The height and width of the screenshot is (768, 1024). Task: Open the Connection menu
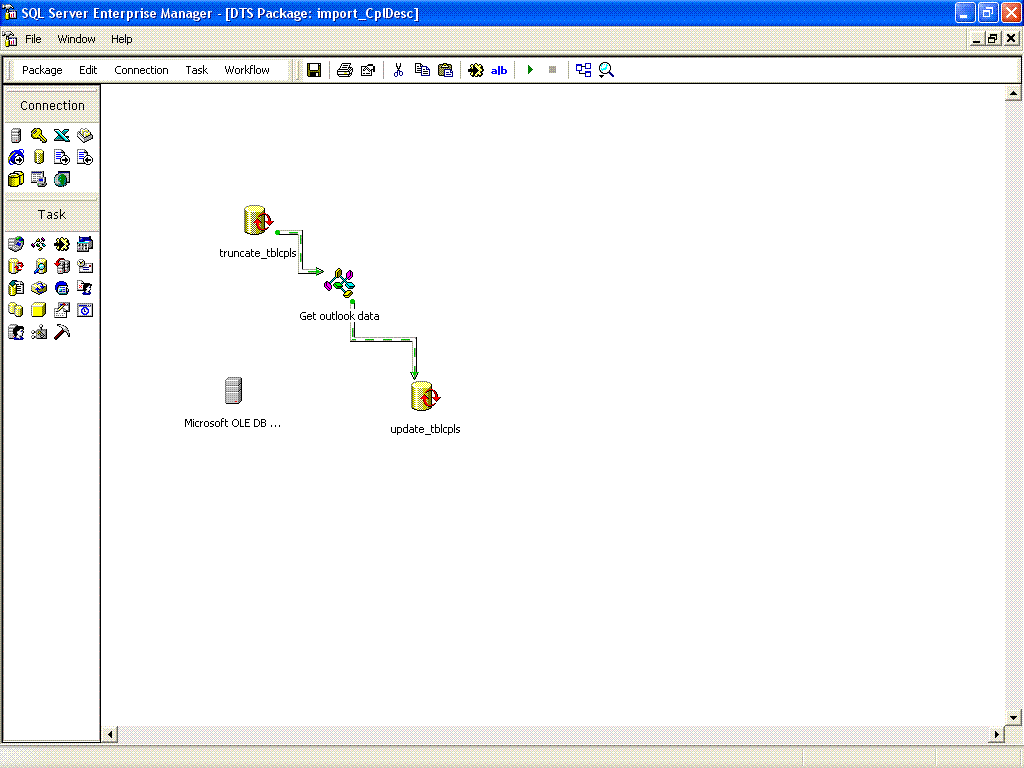pyautogui.click(x=141, y=70)
